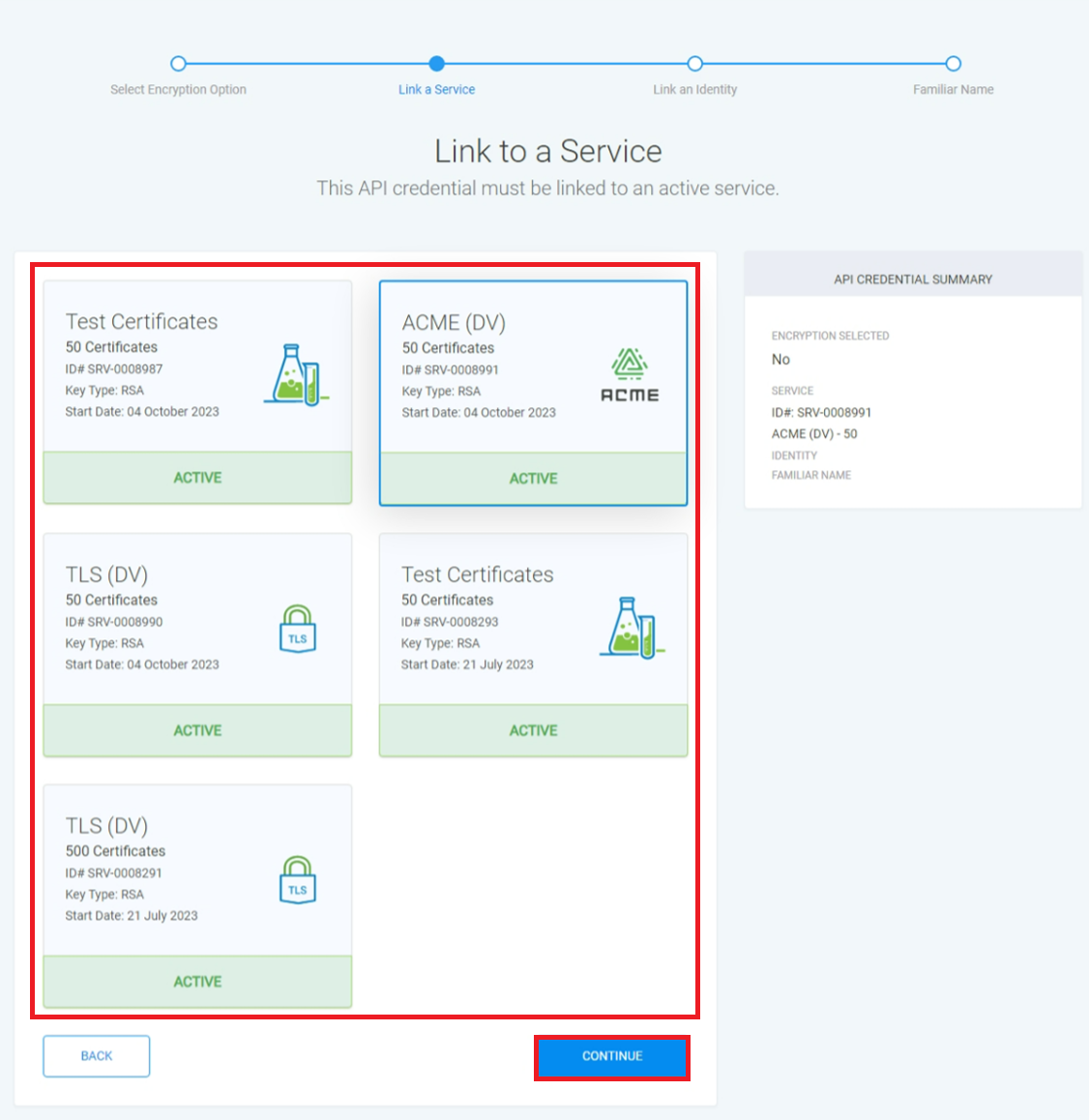Click the Familiar Name step circle
Viewport: 1089px width, 1120px height.
(x=953, y=64)
